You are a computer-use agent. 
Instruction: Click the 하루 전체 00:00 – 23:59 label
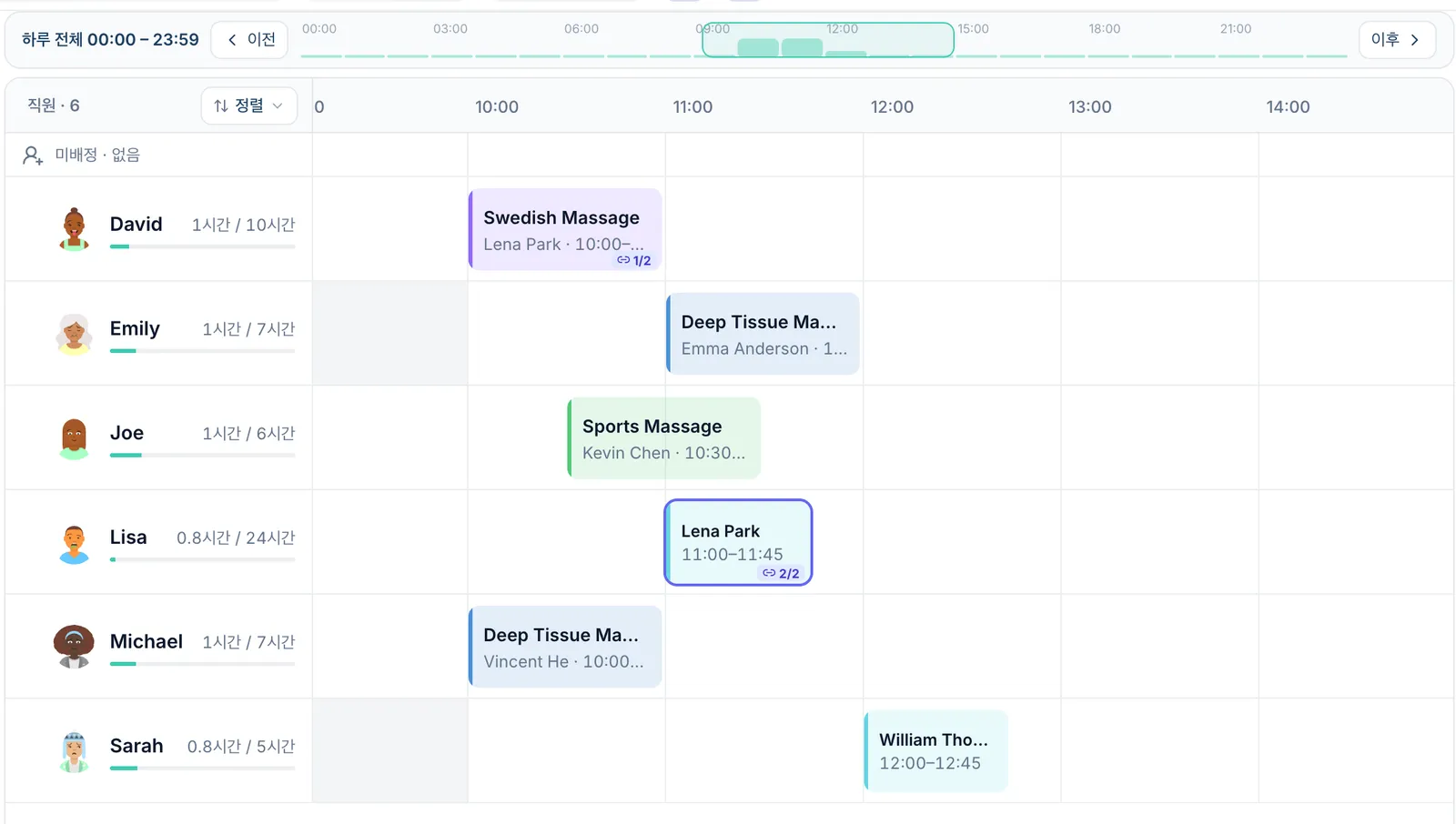coord(110,39)
